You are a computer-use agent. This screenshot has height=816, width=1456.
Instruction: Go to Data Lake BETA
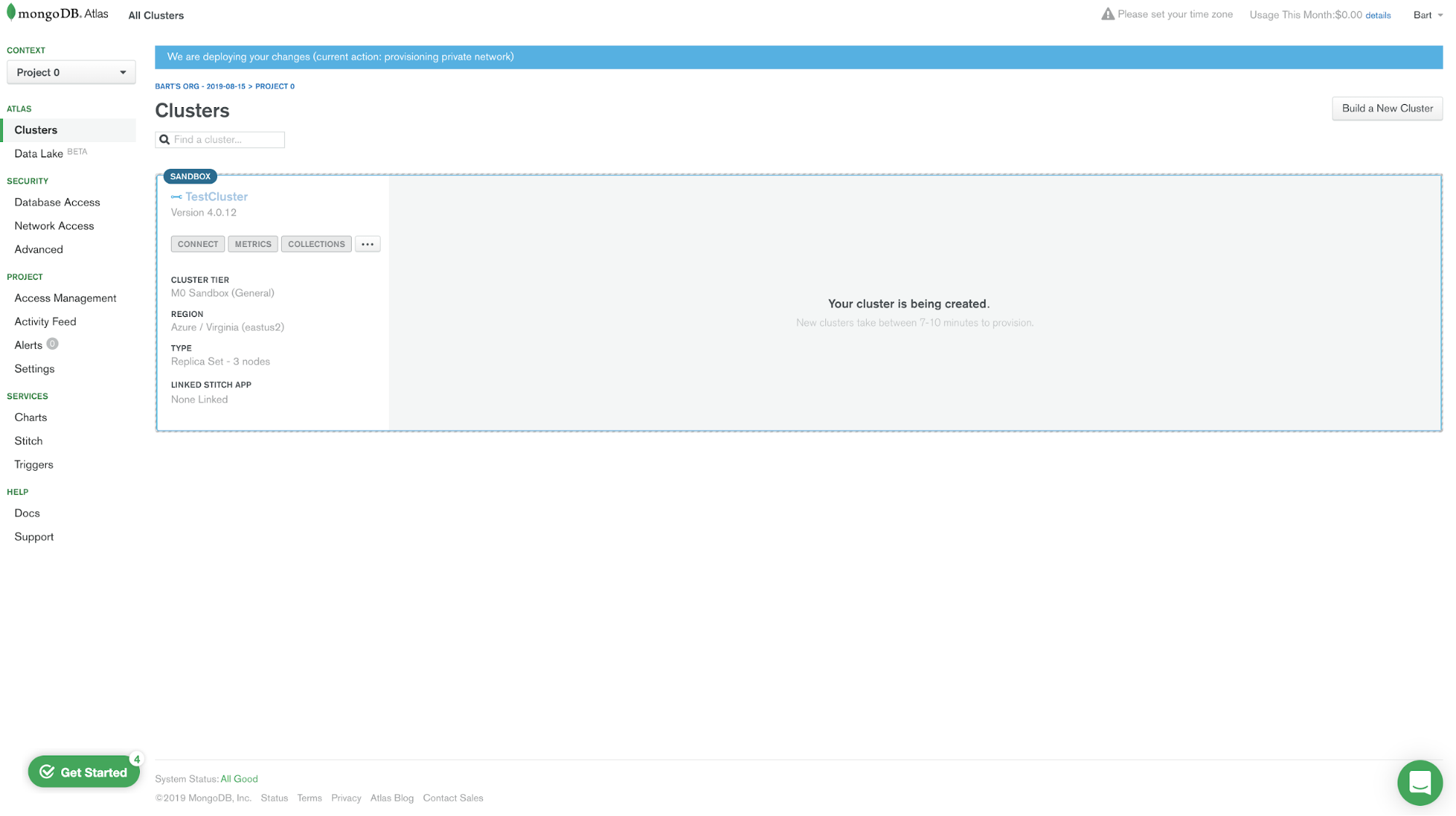click(51, 153)
